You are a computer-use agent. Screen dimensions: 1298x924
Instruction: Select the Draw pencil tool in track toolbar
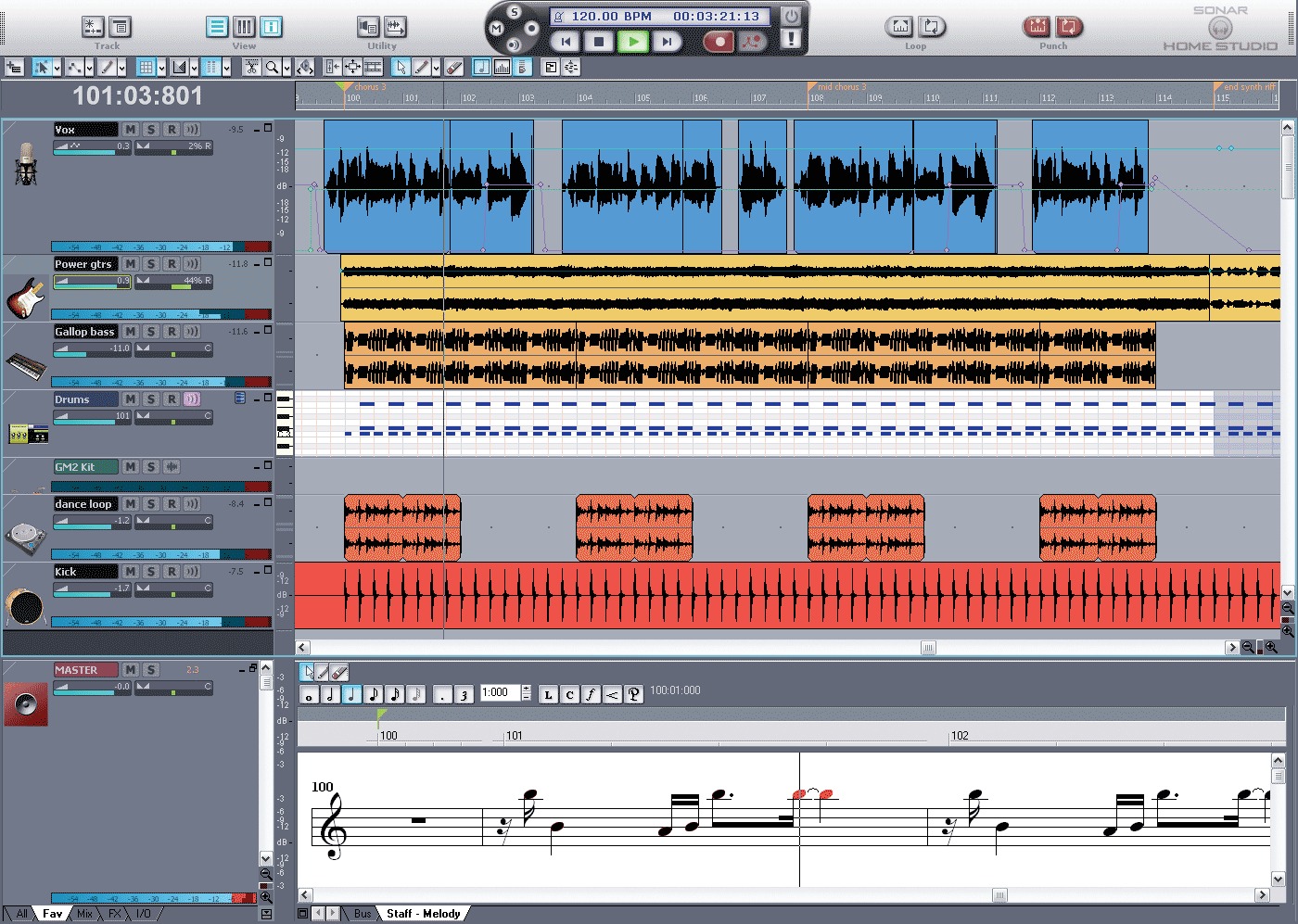[x=421, y=67]
